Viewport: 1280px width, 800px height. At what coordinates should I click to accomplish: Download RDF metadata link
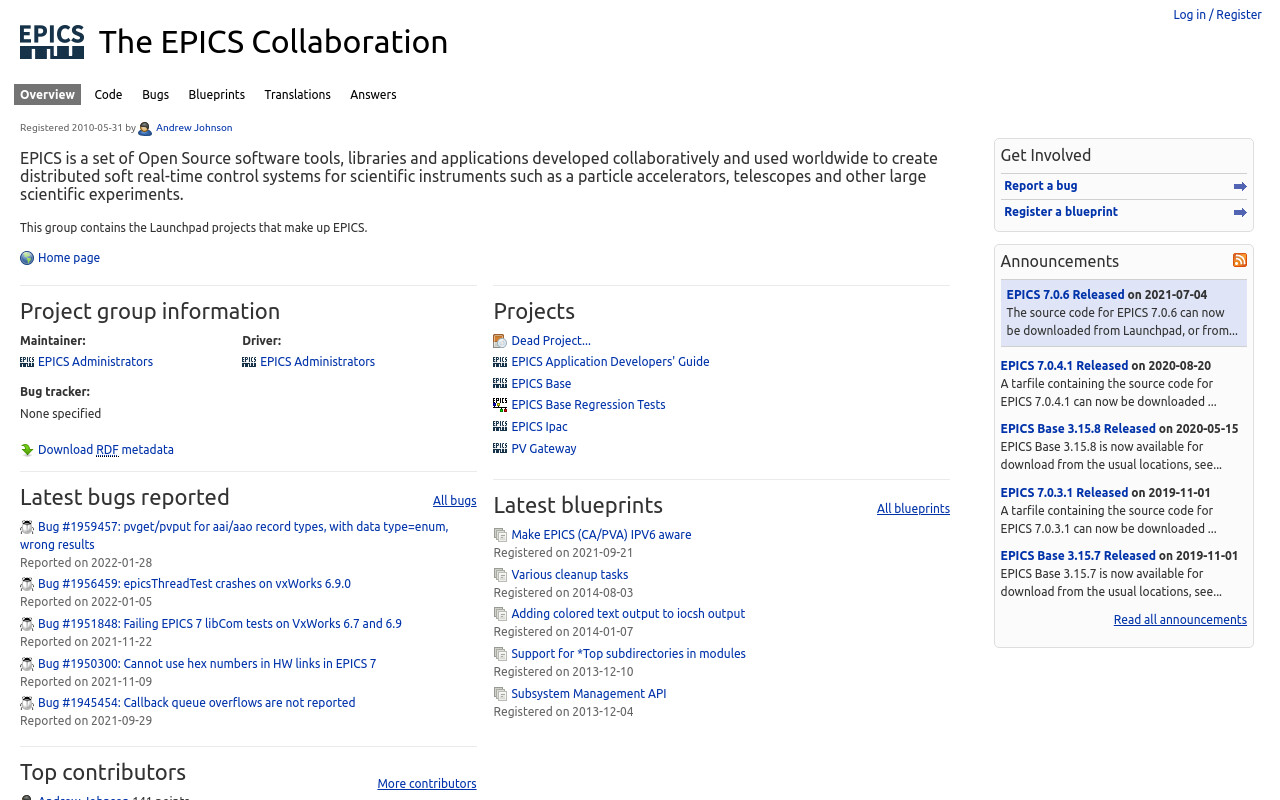click(106, 450)
